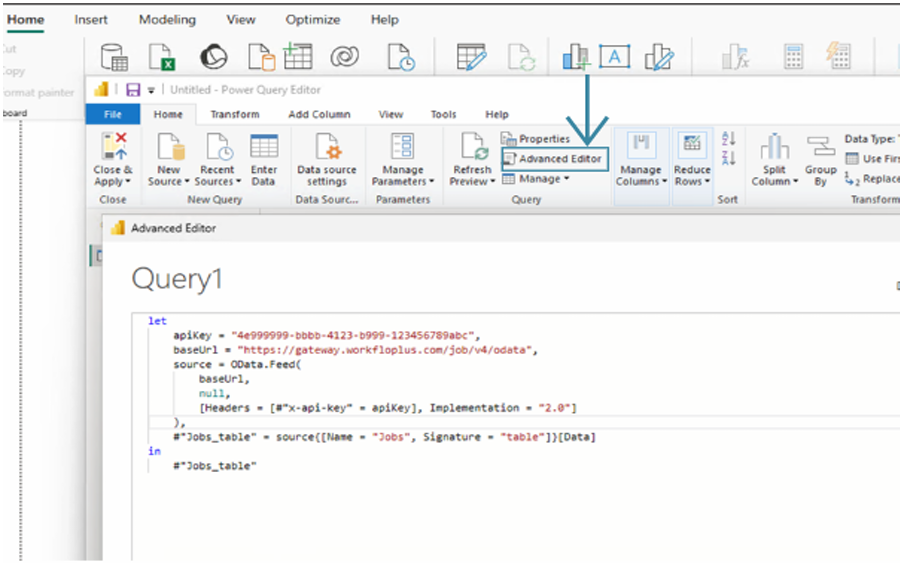This screenshot has width=904, height=564.
Task: Click the baseUrl gateway URL line
Action: click(355, 350)
